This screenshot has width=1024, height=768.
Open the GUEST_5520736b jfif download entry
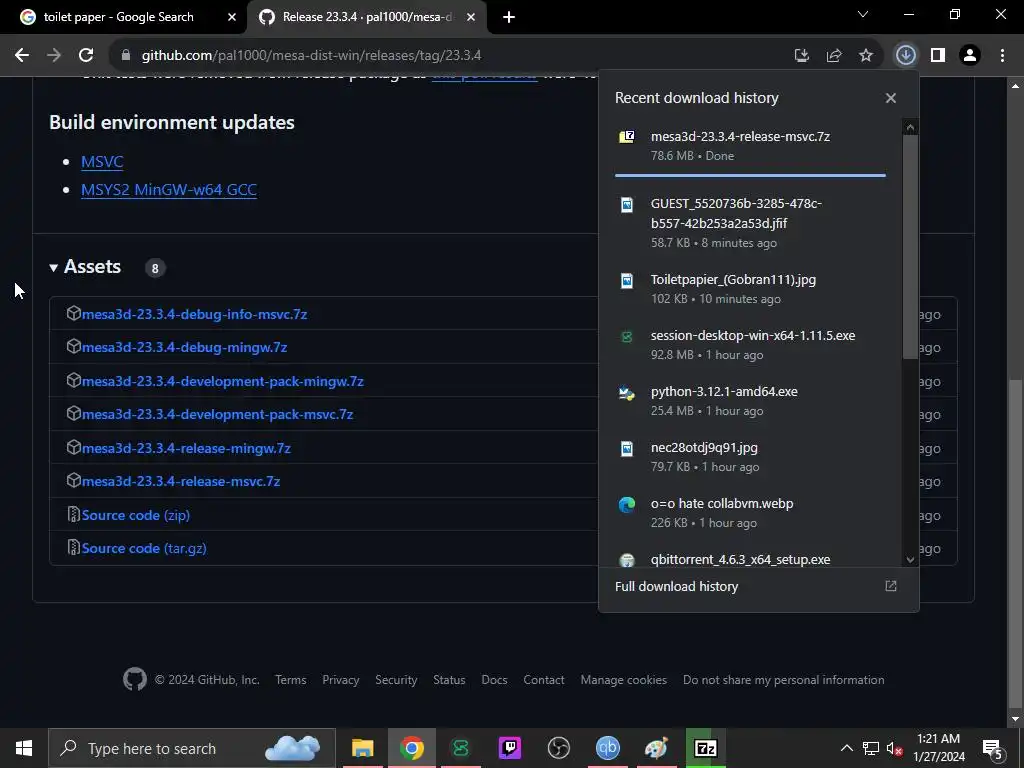pos(750,223)
